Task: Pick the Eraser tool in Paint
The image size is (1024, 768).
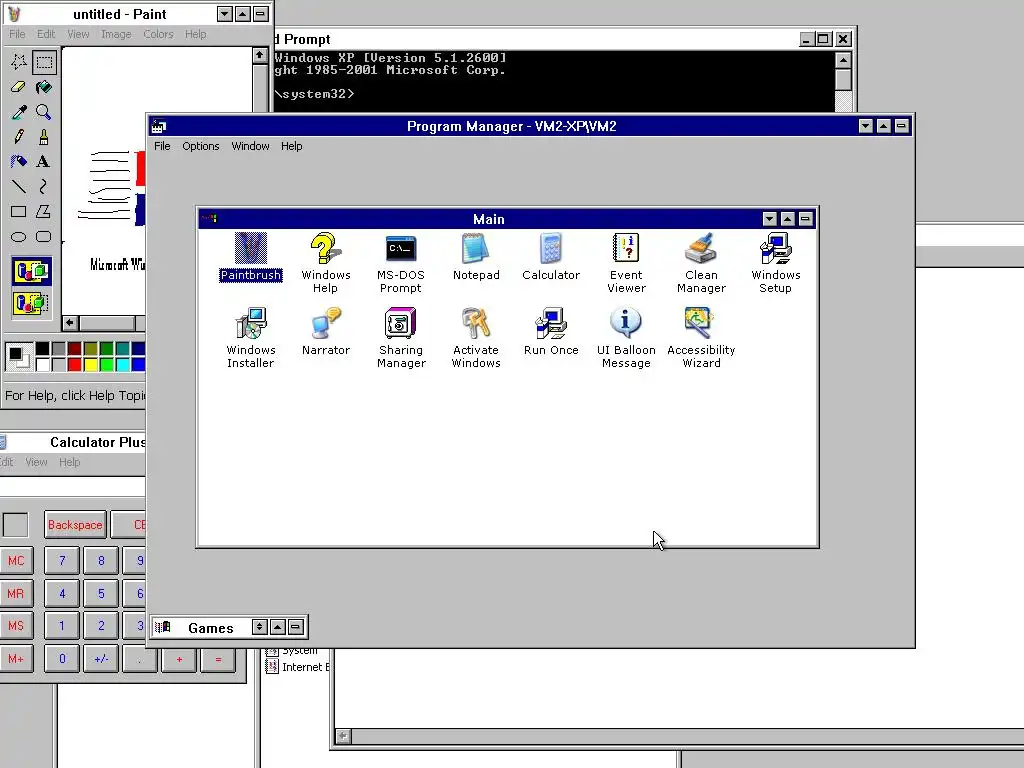Action: pos(19,87)
